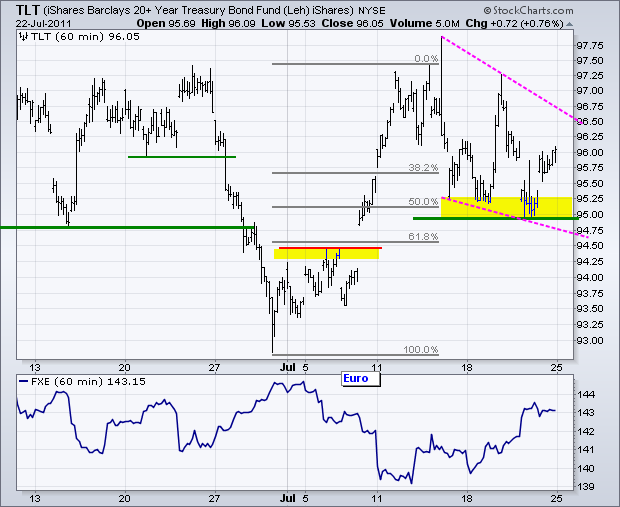Image resolution: width=620 pixels, height=507 pixels.
Task: Click the Jul label on upper date axis
Action: click(288, 367)
